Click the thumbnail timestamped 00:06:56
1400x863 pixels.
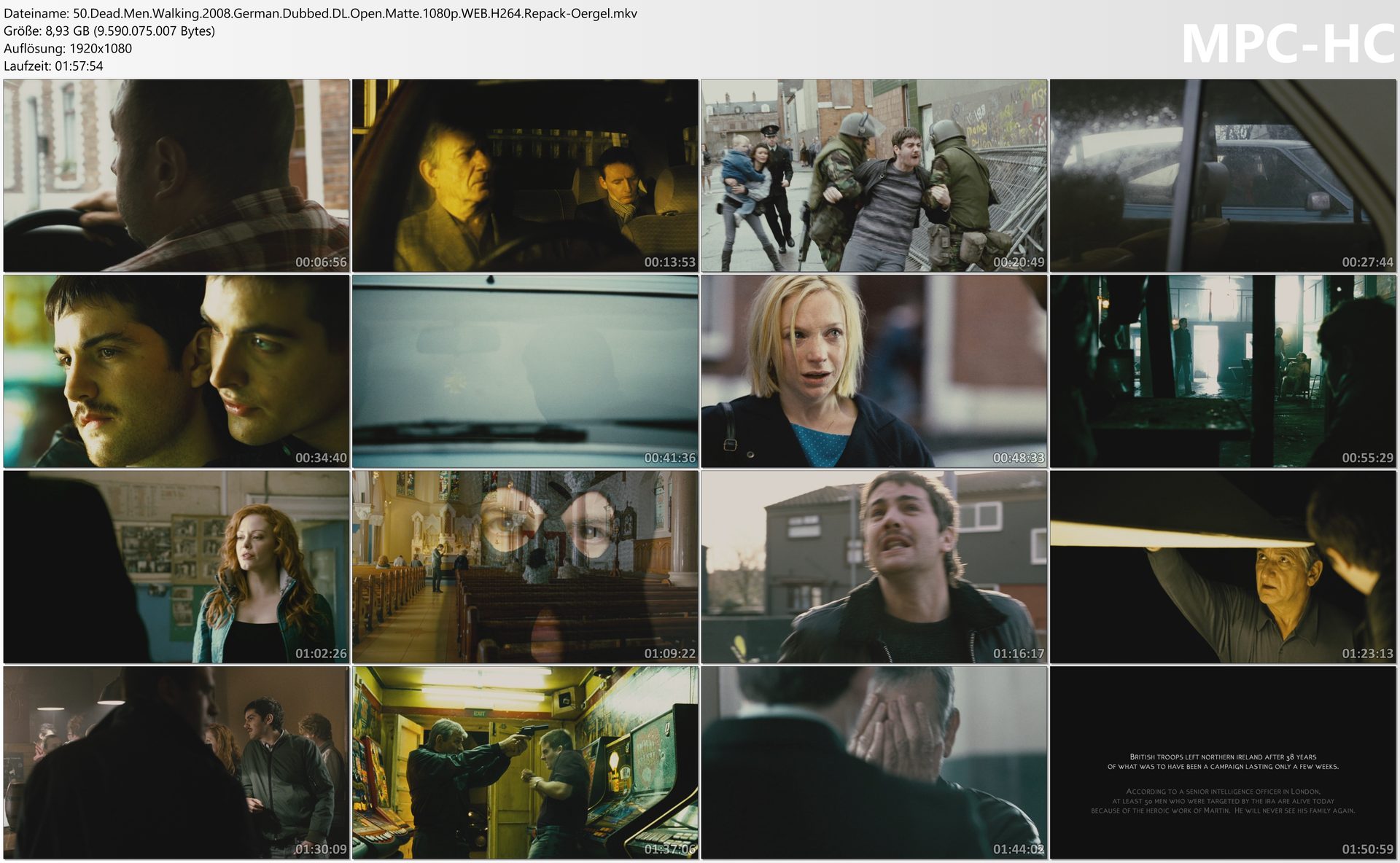176,176
